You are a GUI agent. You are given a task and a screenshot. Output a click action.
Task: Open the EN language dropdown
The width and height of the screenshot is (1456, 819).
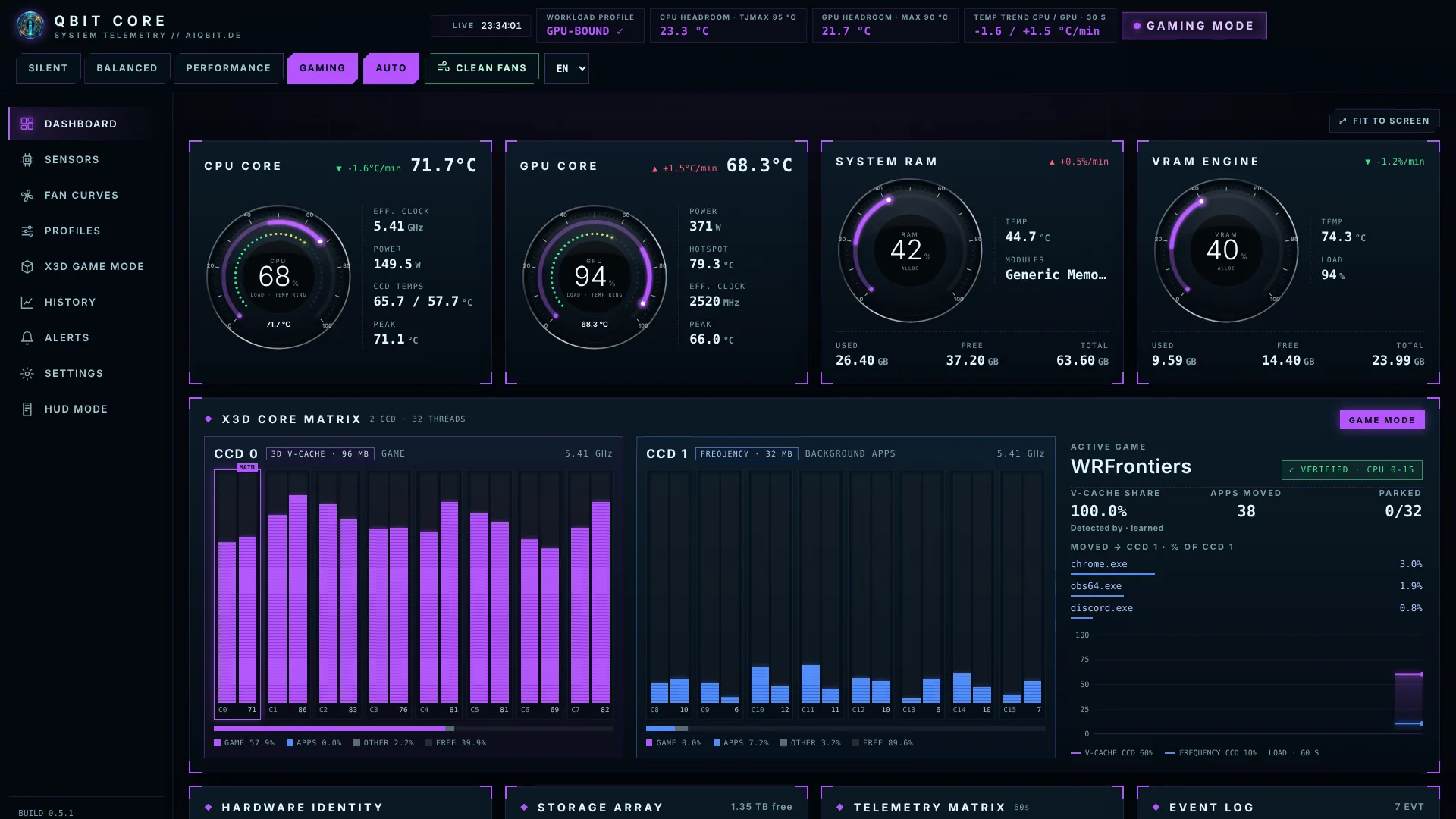(566, 68)
